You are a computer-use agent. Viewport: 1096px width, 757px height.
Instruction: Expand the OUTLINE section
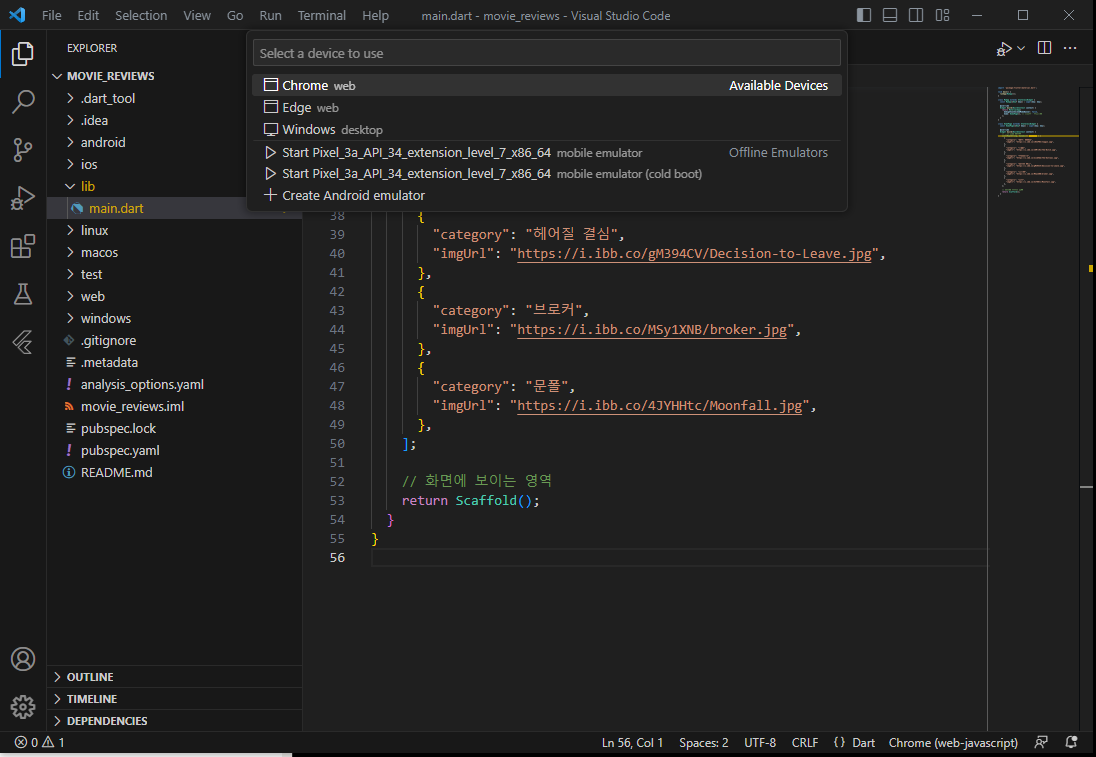point(175,677)
